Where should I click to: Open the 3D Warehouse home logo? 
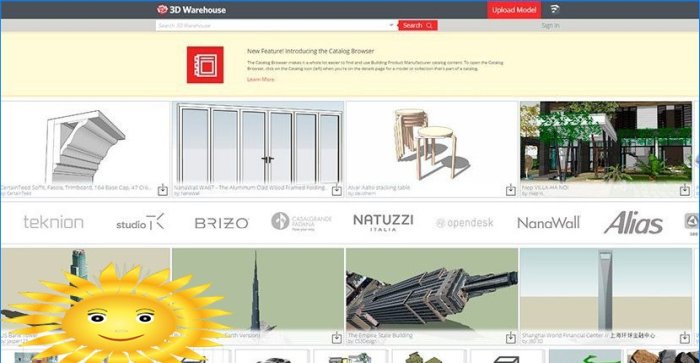(192, 9)
